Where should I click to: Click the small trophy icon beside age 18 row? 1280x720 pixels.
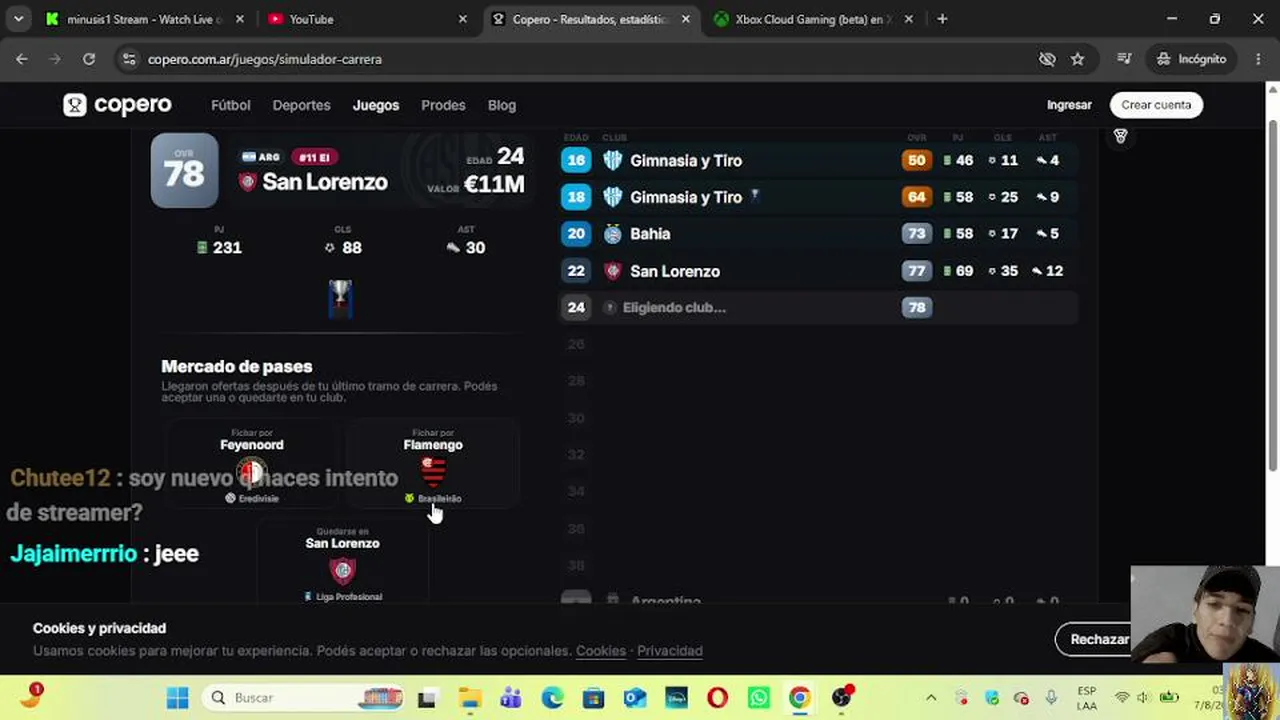(755, 196)
